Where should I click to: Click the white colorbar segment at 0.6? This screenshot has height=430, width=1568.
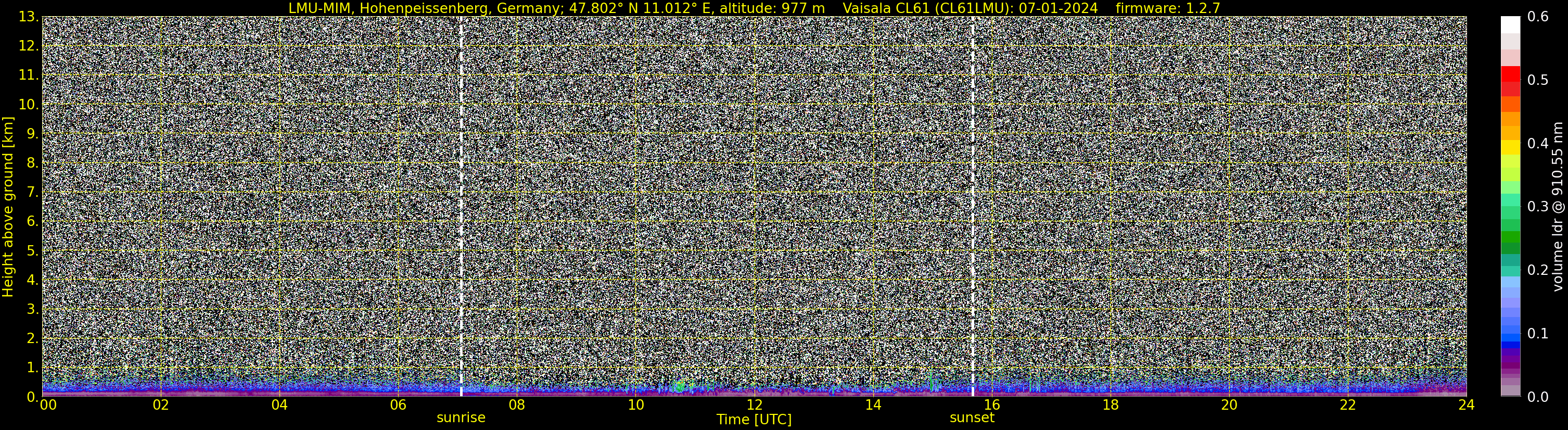[1510, 24]
